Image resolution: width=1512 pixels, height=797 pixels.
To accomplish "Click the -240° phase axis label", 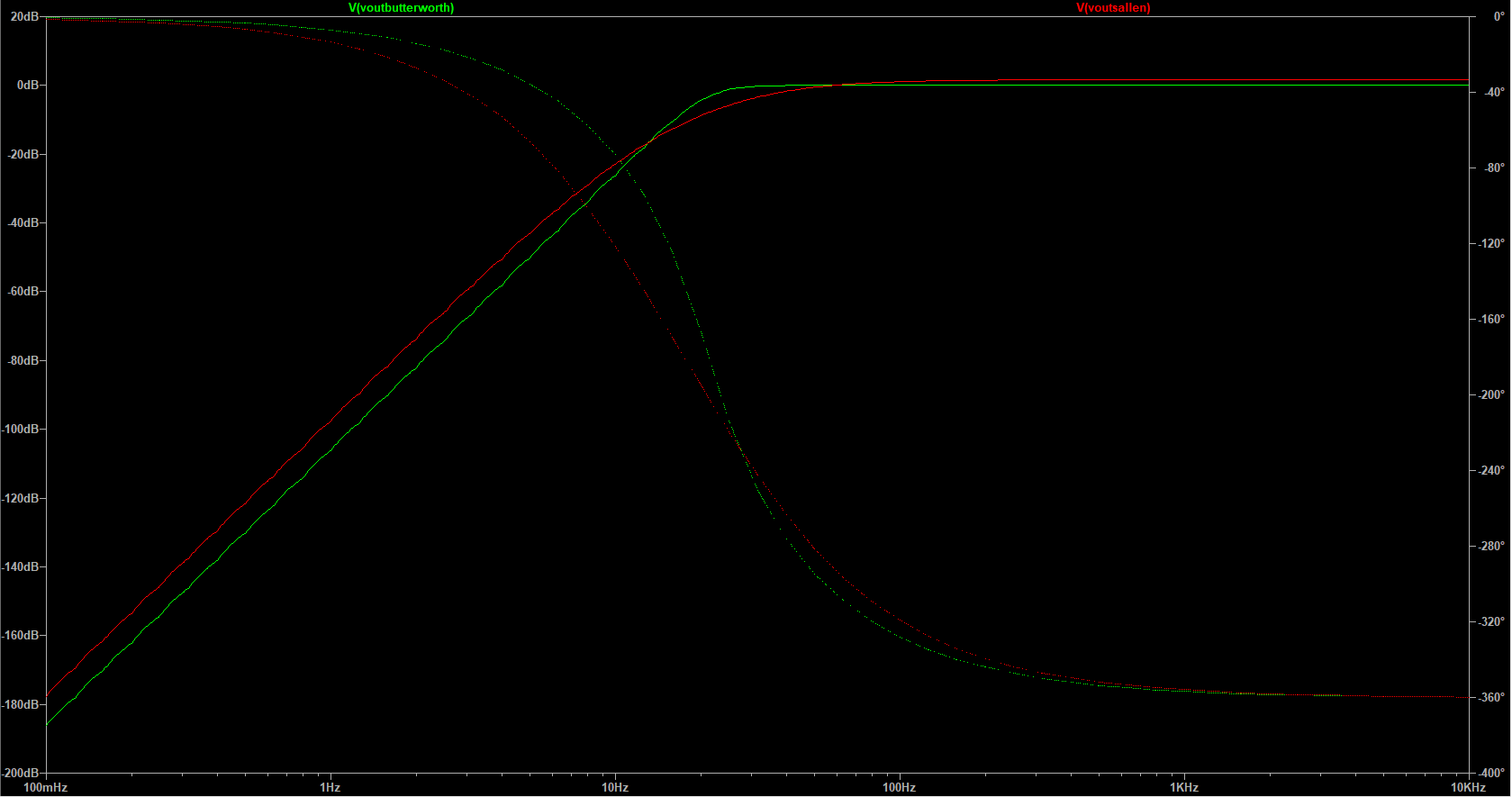I will [x=1489, y=470].
